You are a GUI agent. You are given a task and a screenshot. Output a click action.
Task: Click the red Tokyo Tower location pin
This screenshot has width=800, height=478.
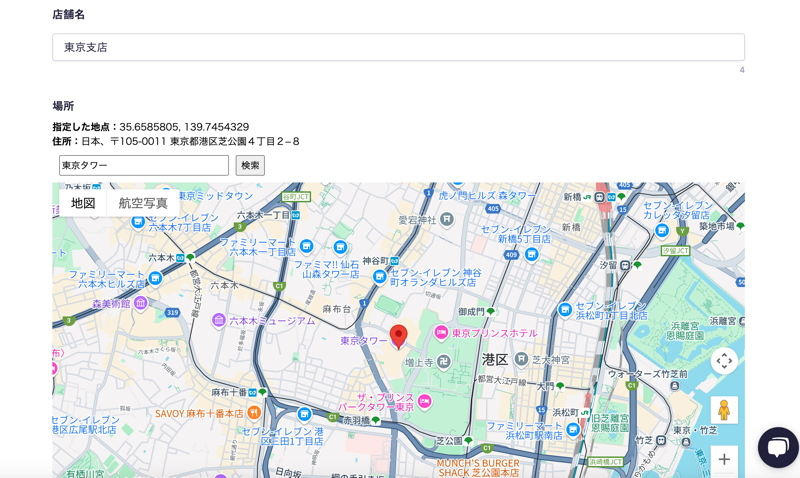398,336
